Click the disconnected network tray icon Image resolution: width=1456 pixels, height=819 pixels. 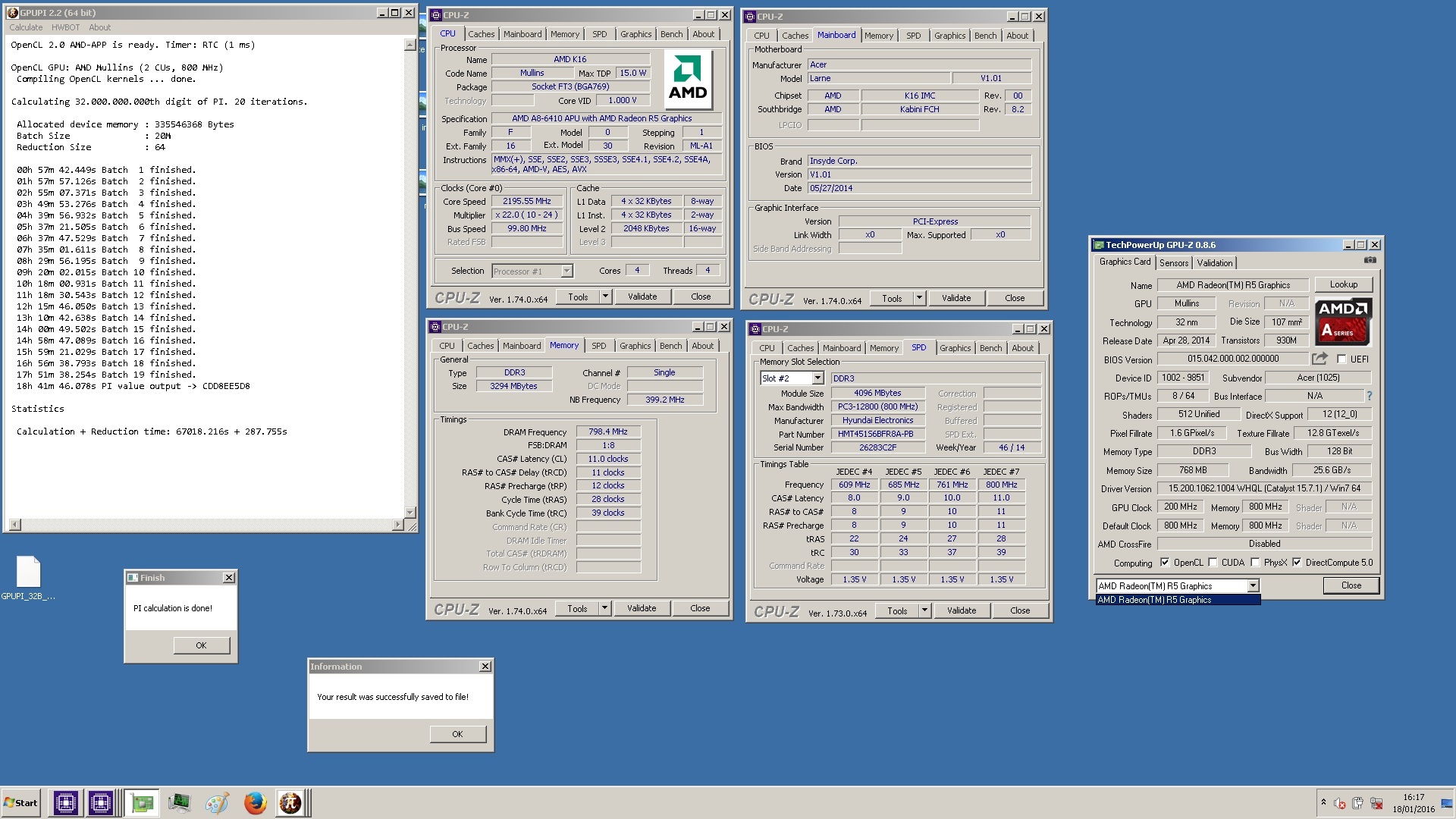(x=1376, y=803)
